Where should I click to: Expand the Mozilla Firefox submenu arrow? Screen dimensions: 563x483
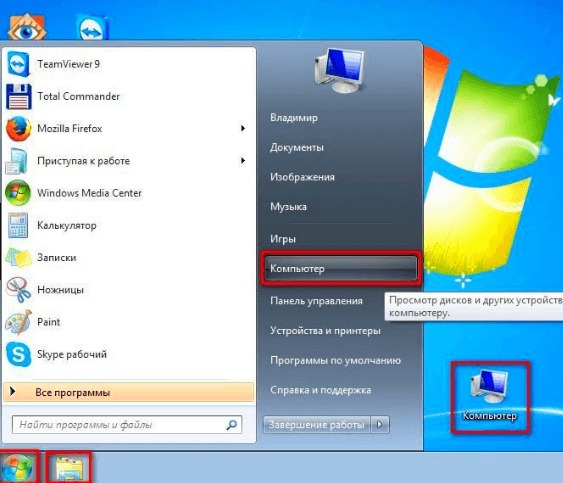pos(243,128)
